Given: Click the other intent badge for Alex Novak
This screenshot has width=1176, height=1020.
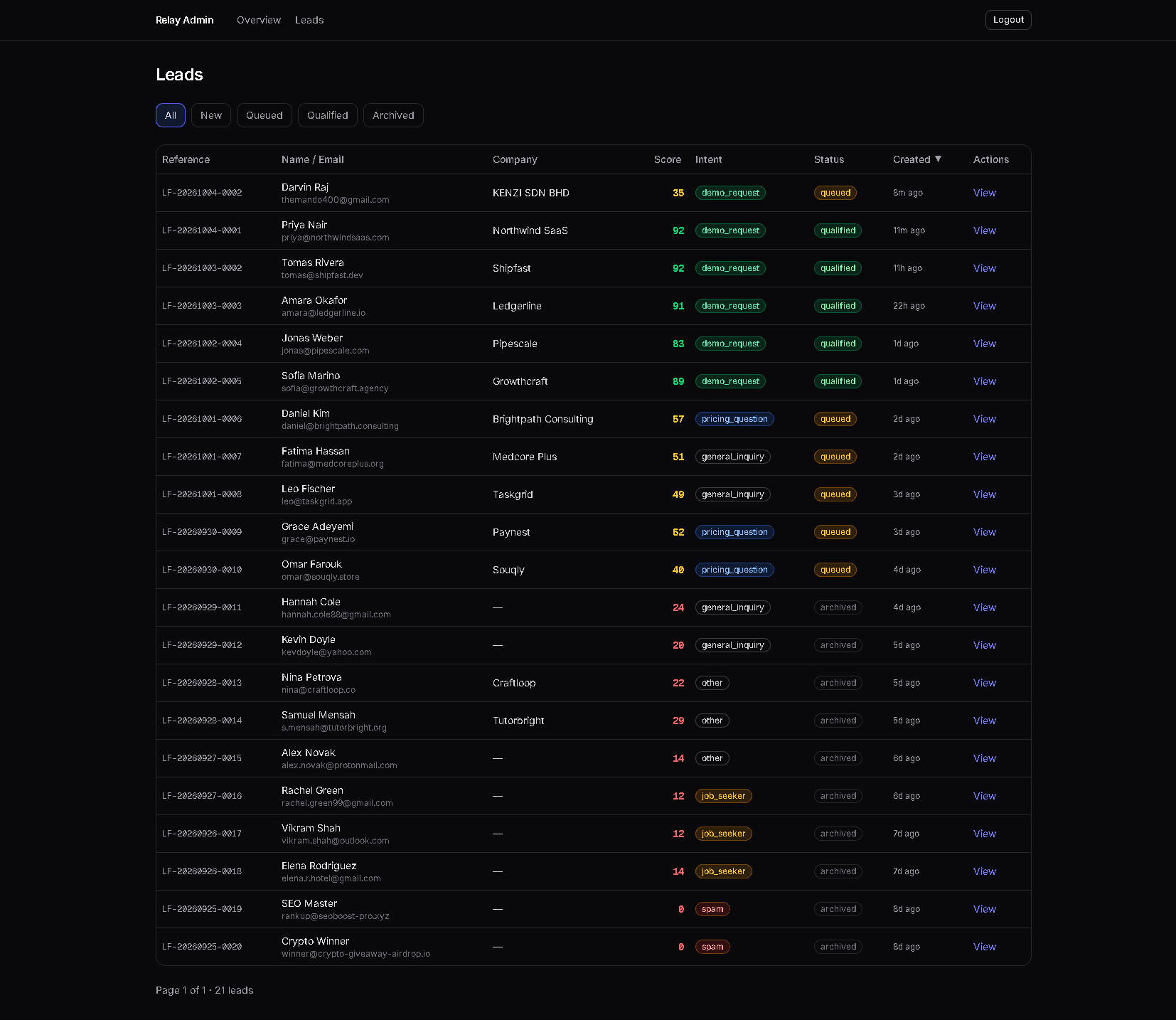Looking at the screenshot, I should point(712,758).
